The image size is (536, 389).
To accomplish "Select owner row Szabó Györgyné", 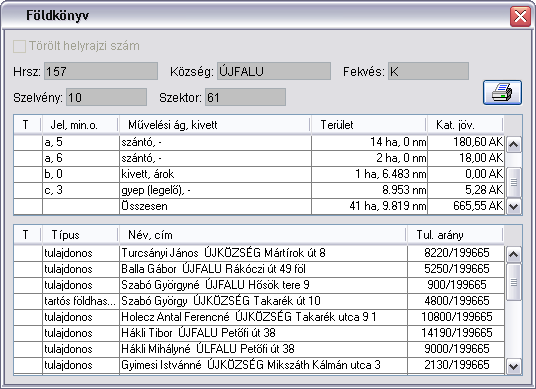I will (259, 285).
